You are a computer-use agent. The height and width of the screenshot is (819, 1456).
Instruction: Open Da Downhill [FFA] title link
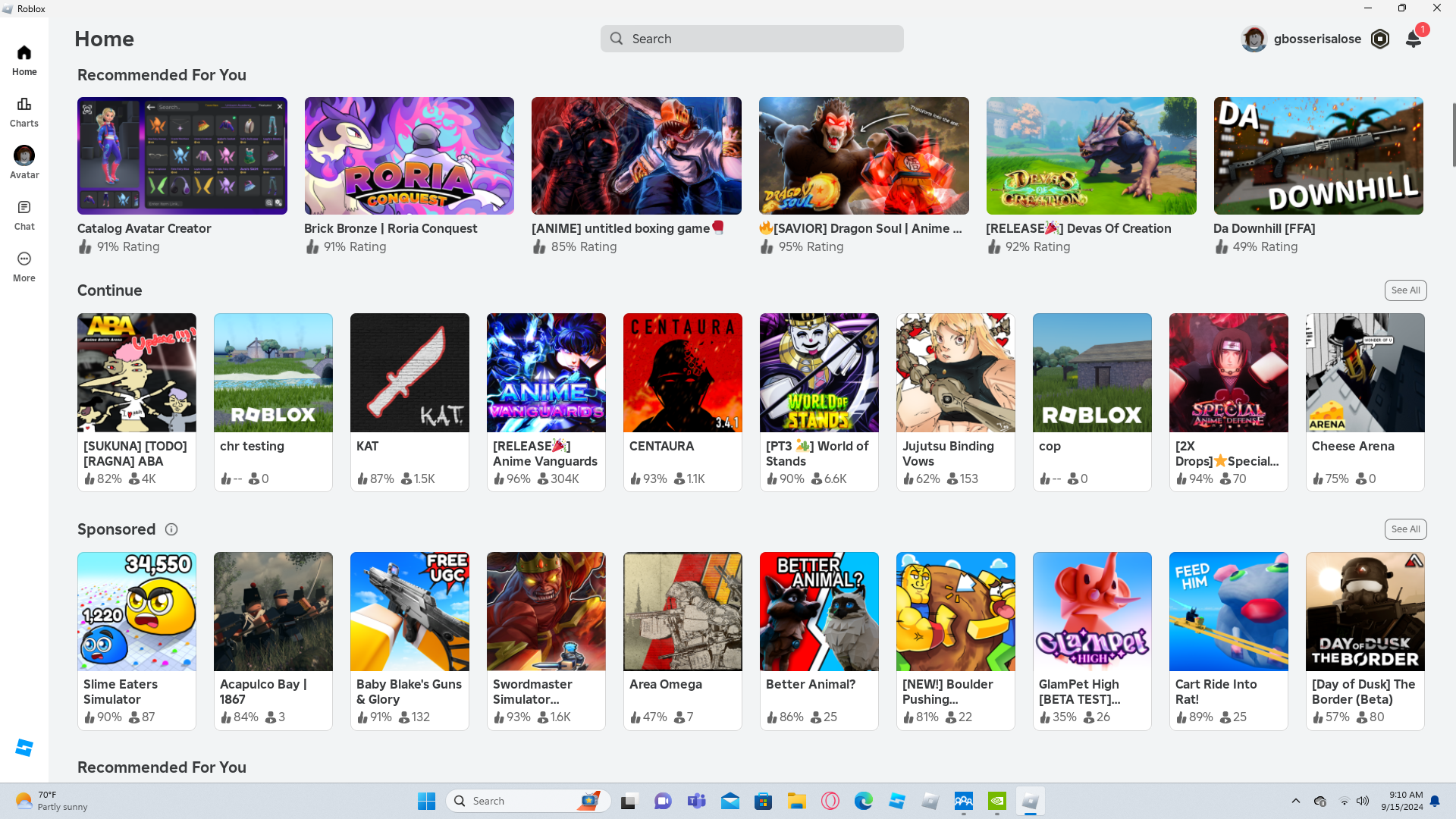(x=1264, y=228)
